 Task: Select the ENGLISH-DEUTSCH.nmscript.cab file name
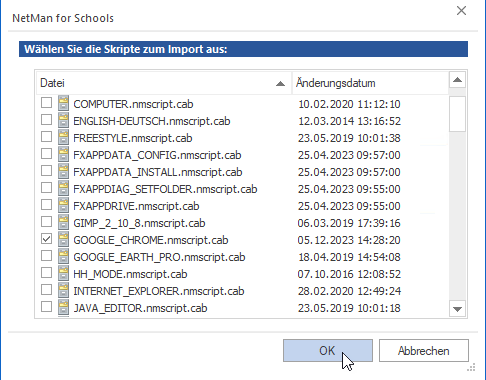152,121
